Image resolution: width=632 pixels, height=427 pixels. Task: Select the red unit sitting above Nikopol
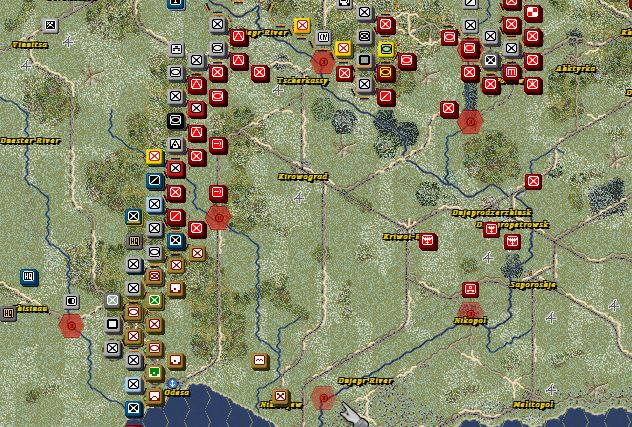click(x=470, y=289)
